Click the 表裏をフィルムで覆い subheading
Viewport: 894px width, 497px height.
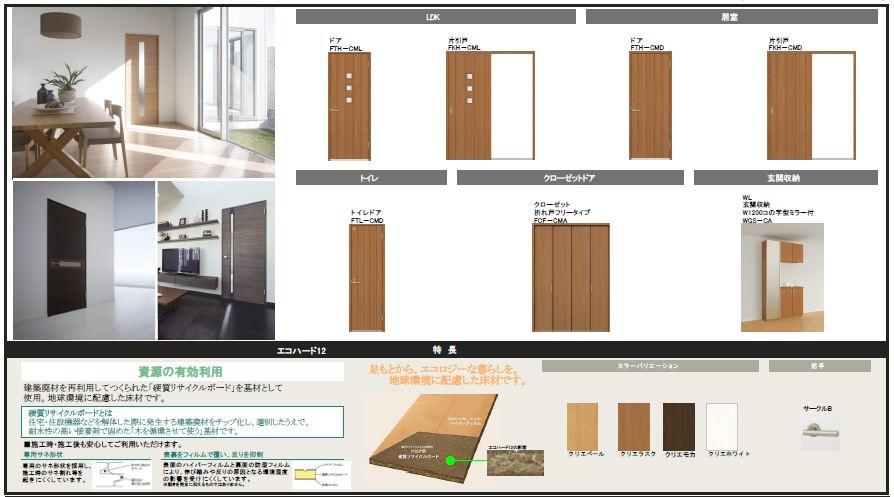click(x=213, y=455)
